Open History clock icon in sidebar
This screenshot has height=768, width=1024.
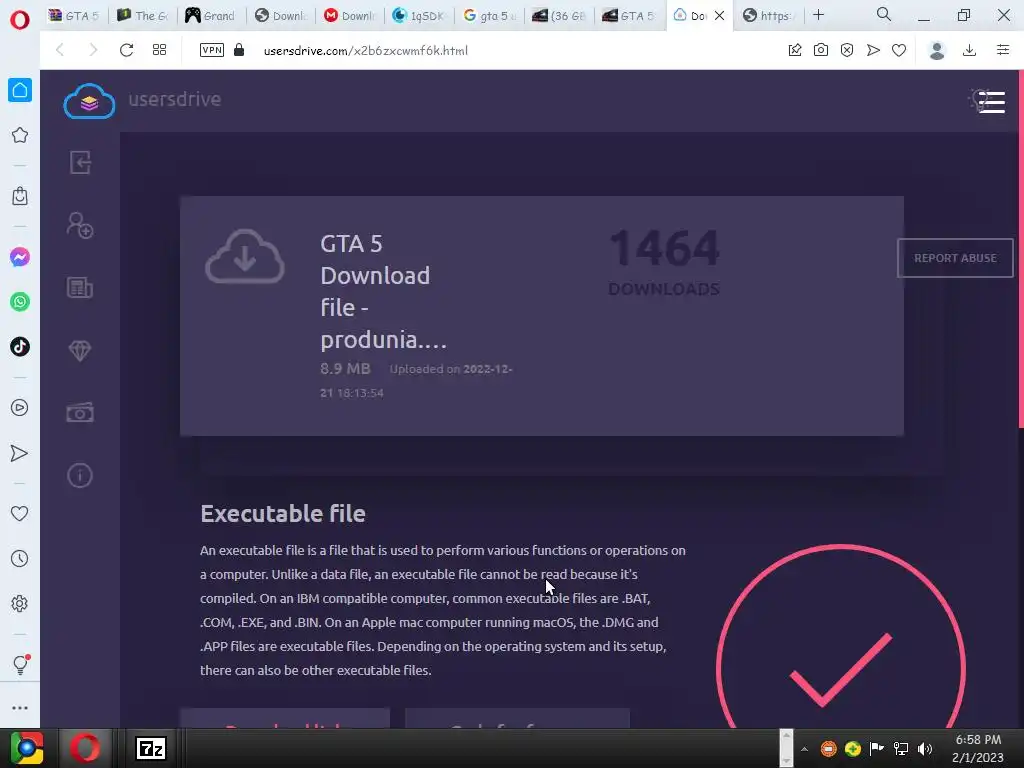tap(20, 559)
